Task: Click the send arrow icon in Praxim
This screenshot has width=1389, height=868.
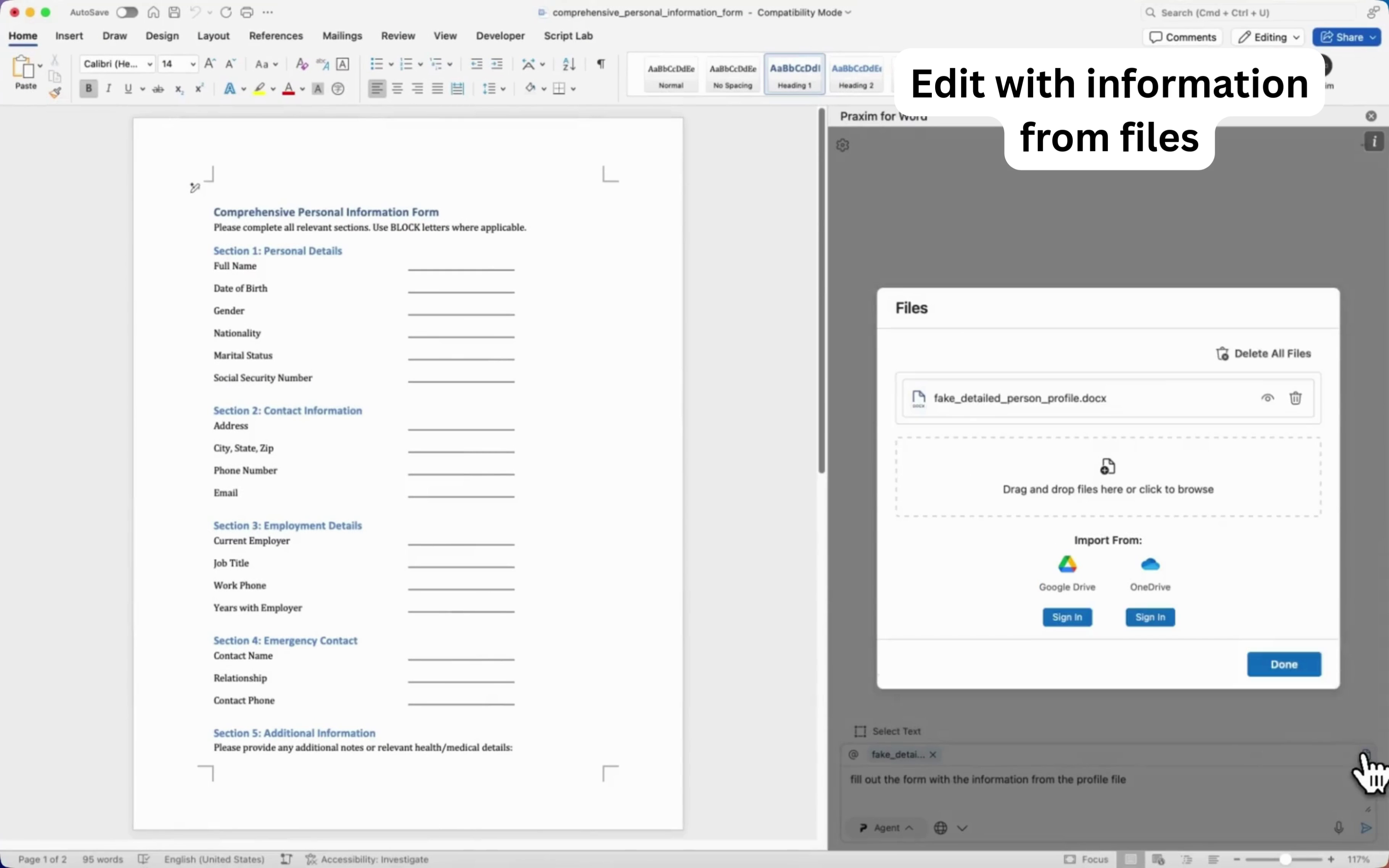Action: point(1366,827)
